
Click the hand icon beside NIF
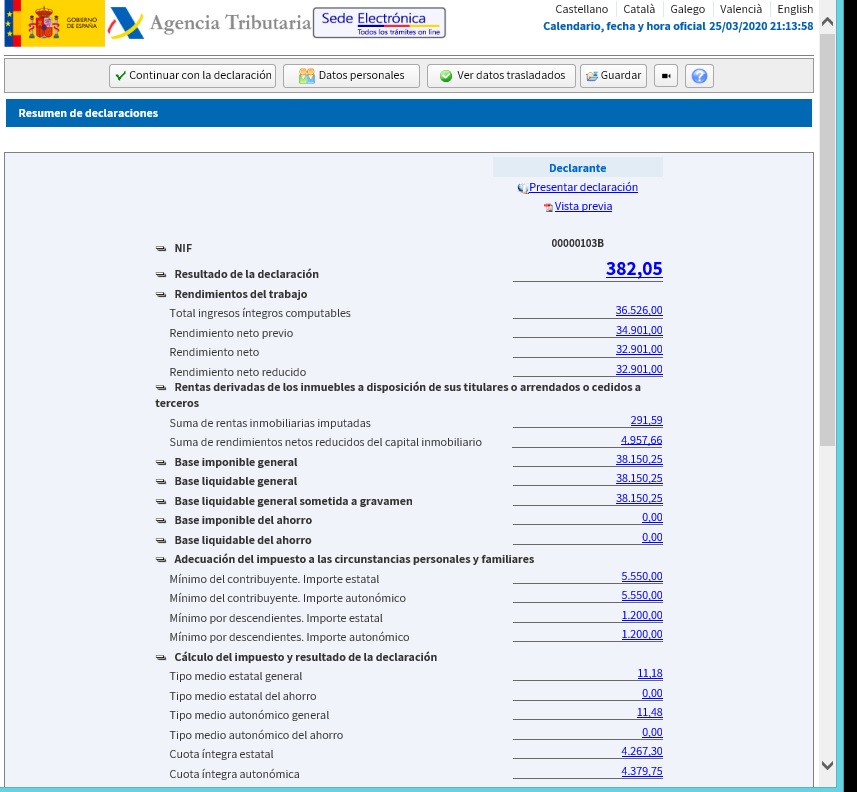pyautogui.click(x=161, y=248)
